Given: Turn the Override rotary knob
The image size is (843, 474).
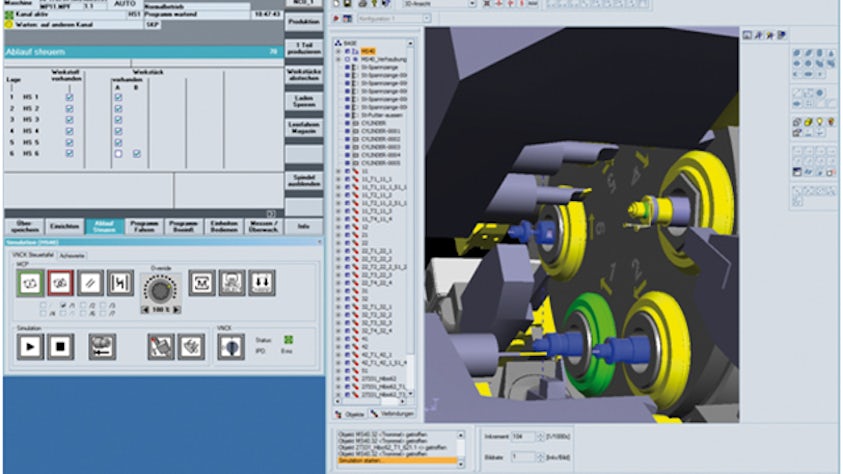Looking at the screenshot, I should (x=160, y=290).
